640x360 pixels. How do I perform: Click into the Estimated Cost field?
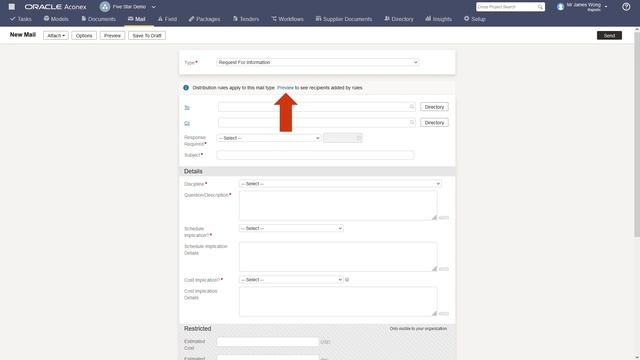(x=268, y=342)
